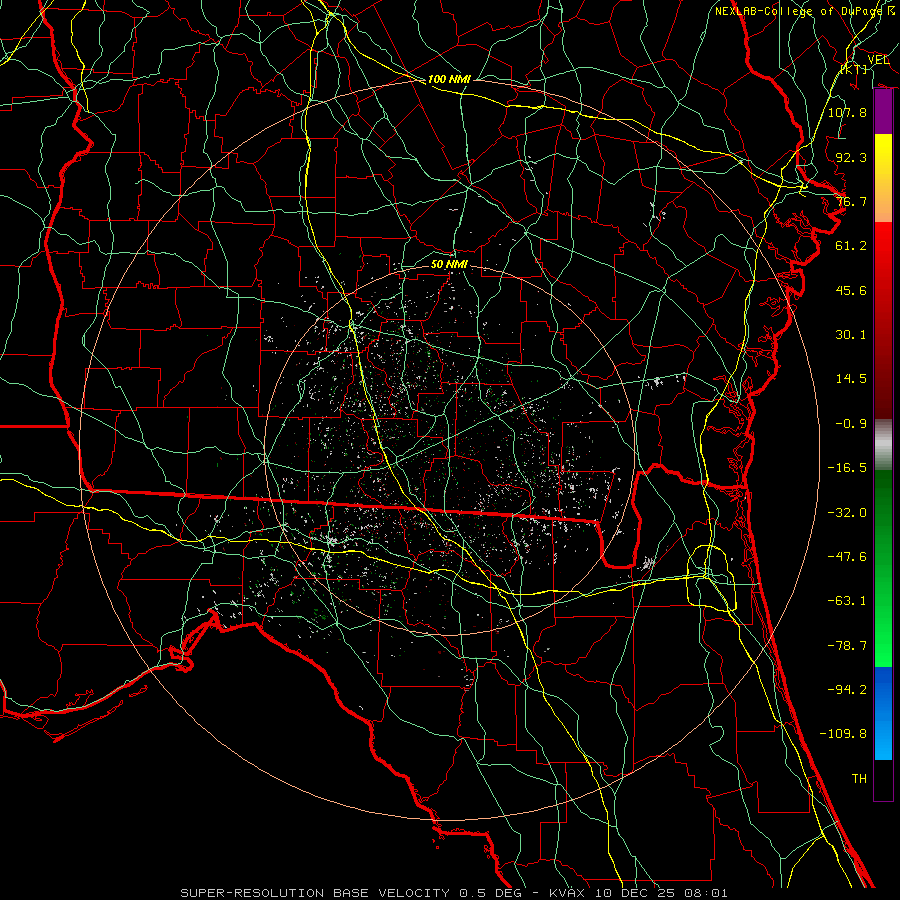Click the green segment of the color scale
Image resolution: width=900 pixels, height=900 pixels.
point(883,568)
